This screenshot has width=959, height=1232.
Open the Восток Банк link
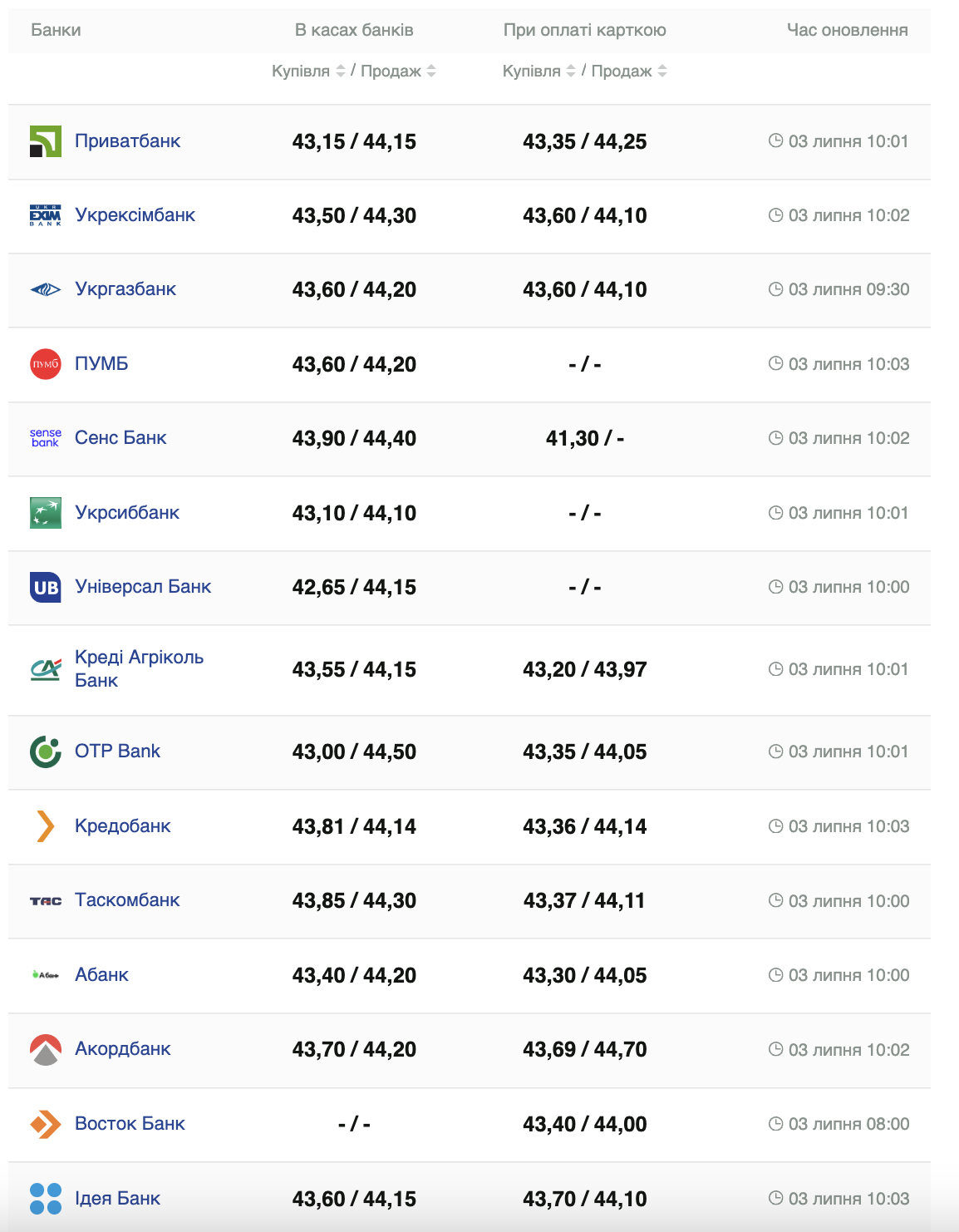coord(130,1124)
